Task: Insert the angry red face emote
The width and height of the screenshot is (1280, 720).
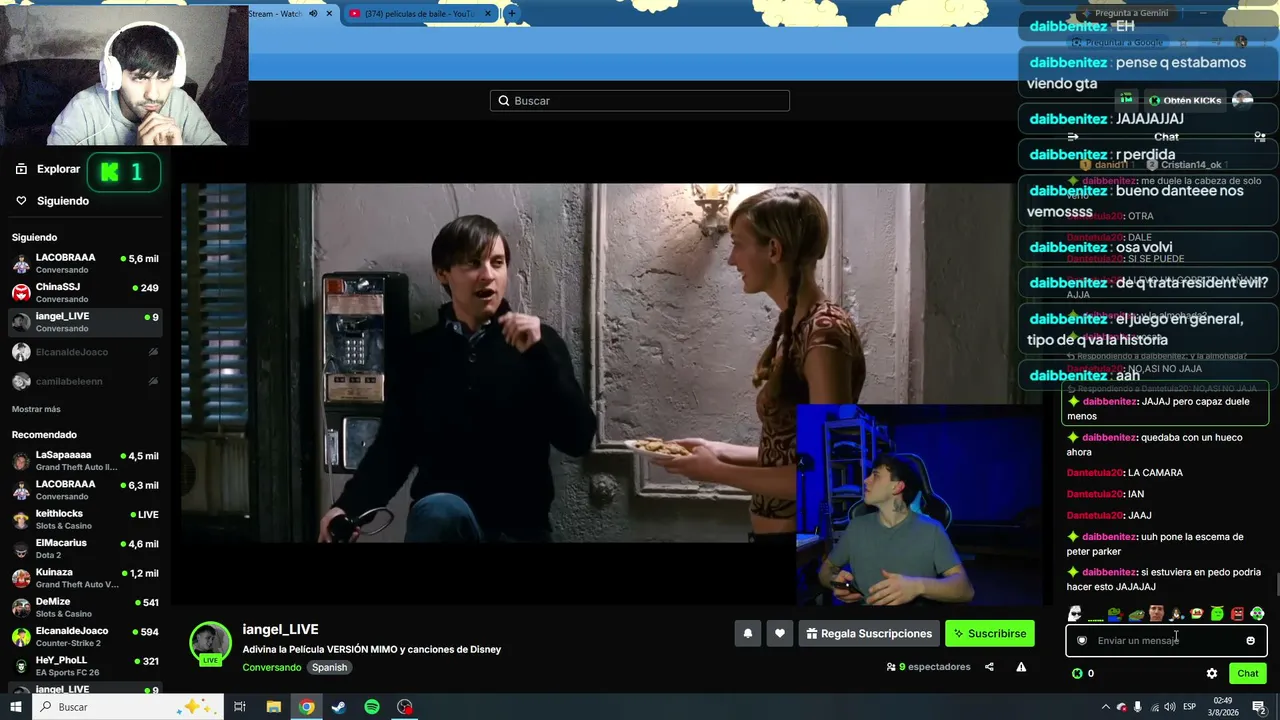Action: coord(1237,613)
